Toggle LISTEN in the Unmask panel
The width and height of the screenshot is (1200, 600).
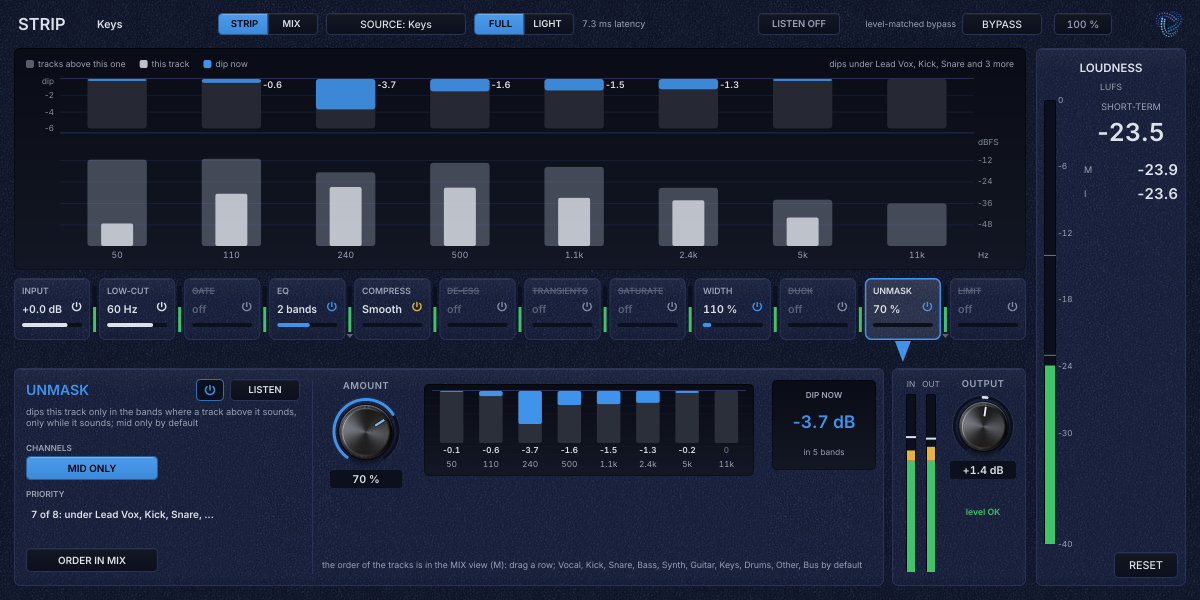click(265, 390)
